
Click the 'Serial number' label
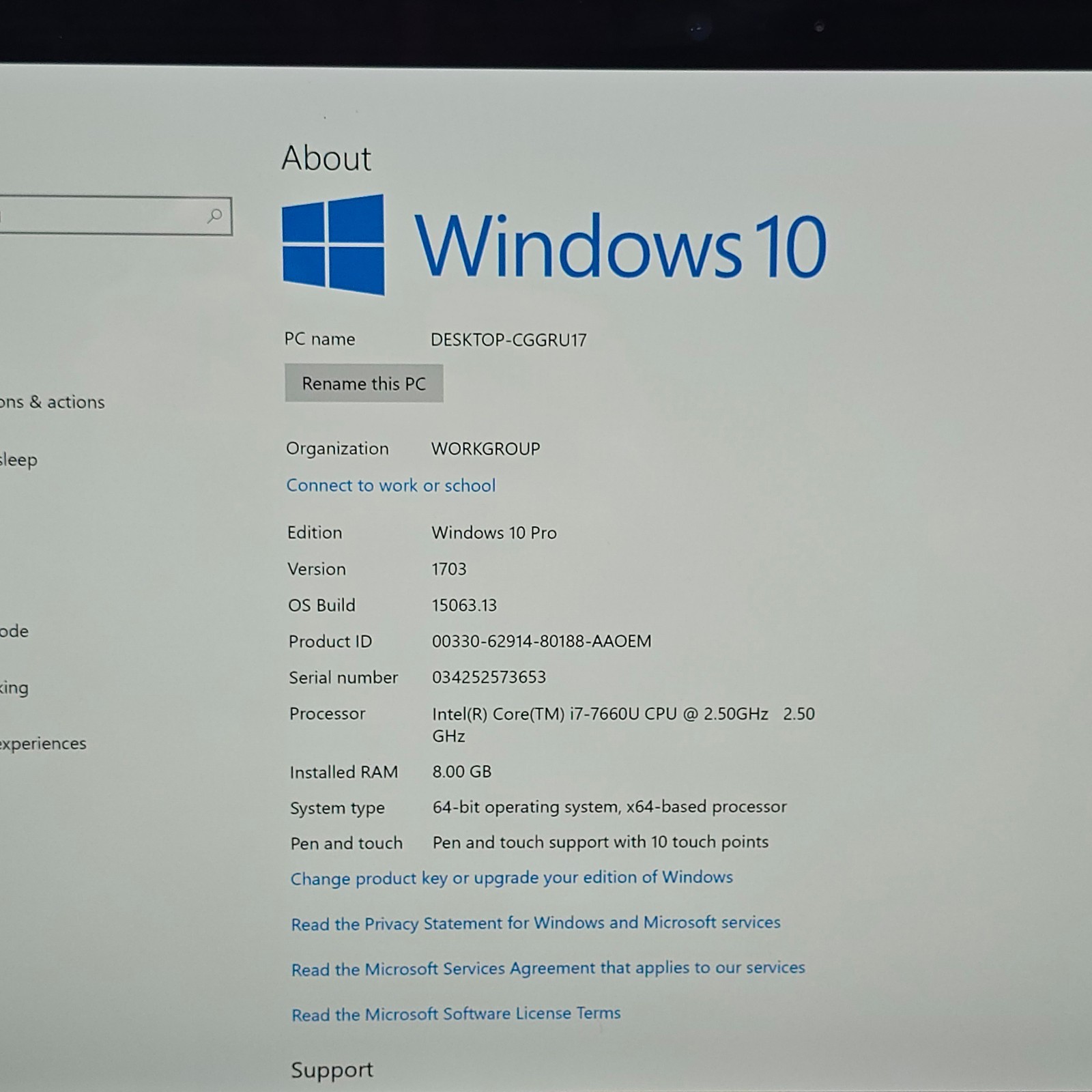(343, 678)
